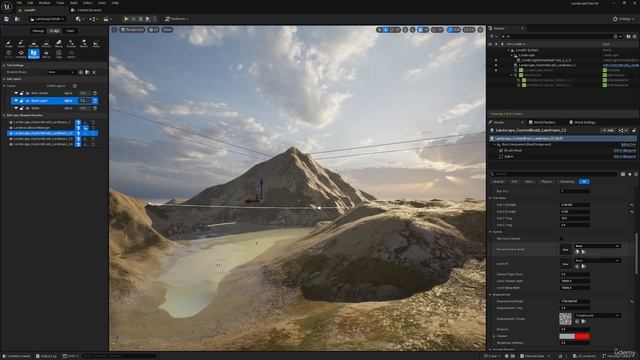Open the viewport hamburger options menu
The height and width of the screenshot is (360, 640).
pyautogui.click(x=114, y=30)
